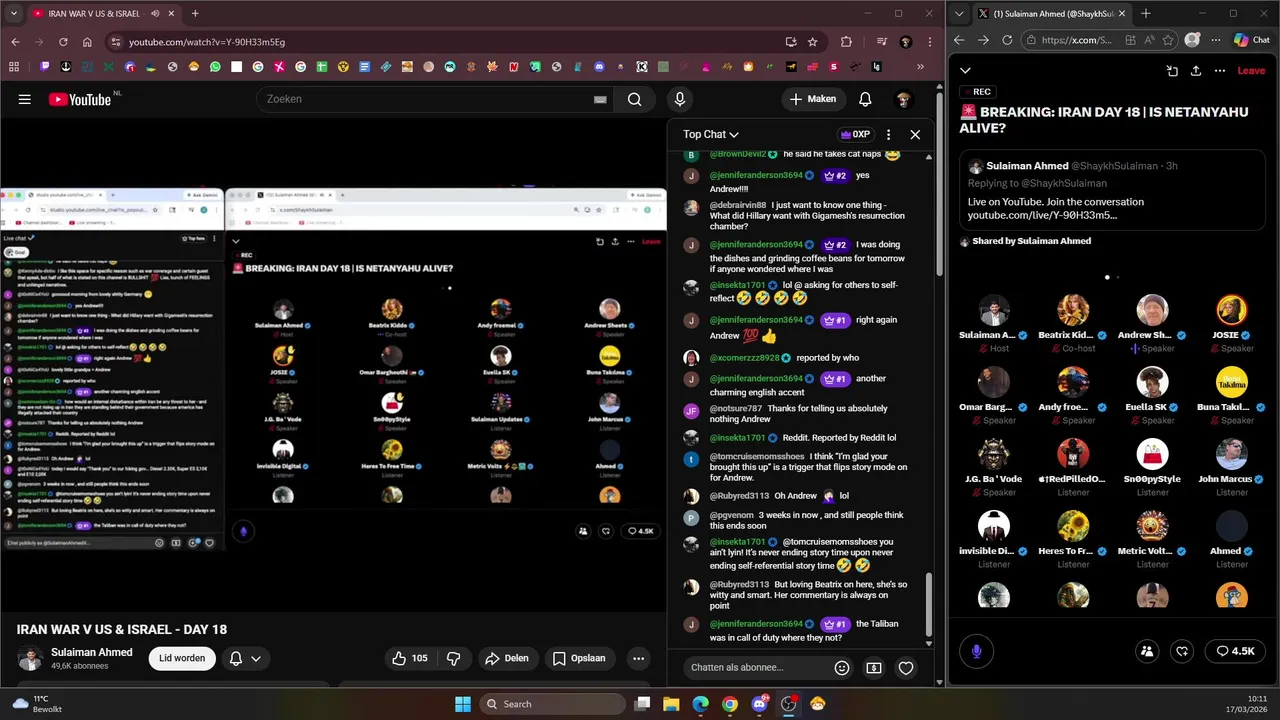Open more actions below the video

pyautogui.click(x=638, y=658)
